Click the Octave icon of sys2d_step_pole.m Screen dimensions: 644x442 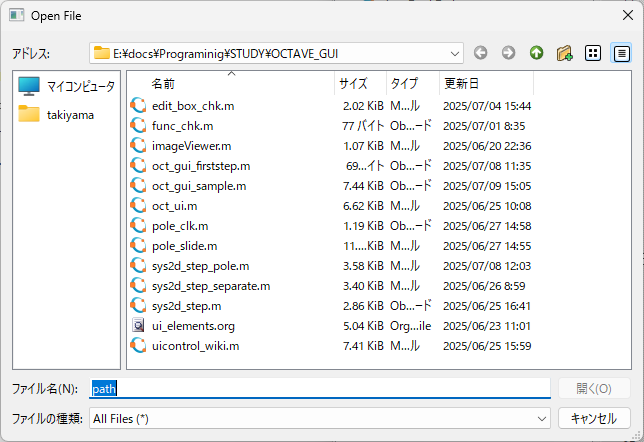(x=138, y=266)
